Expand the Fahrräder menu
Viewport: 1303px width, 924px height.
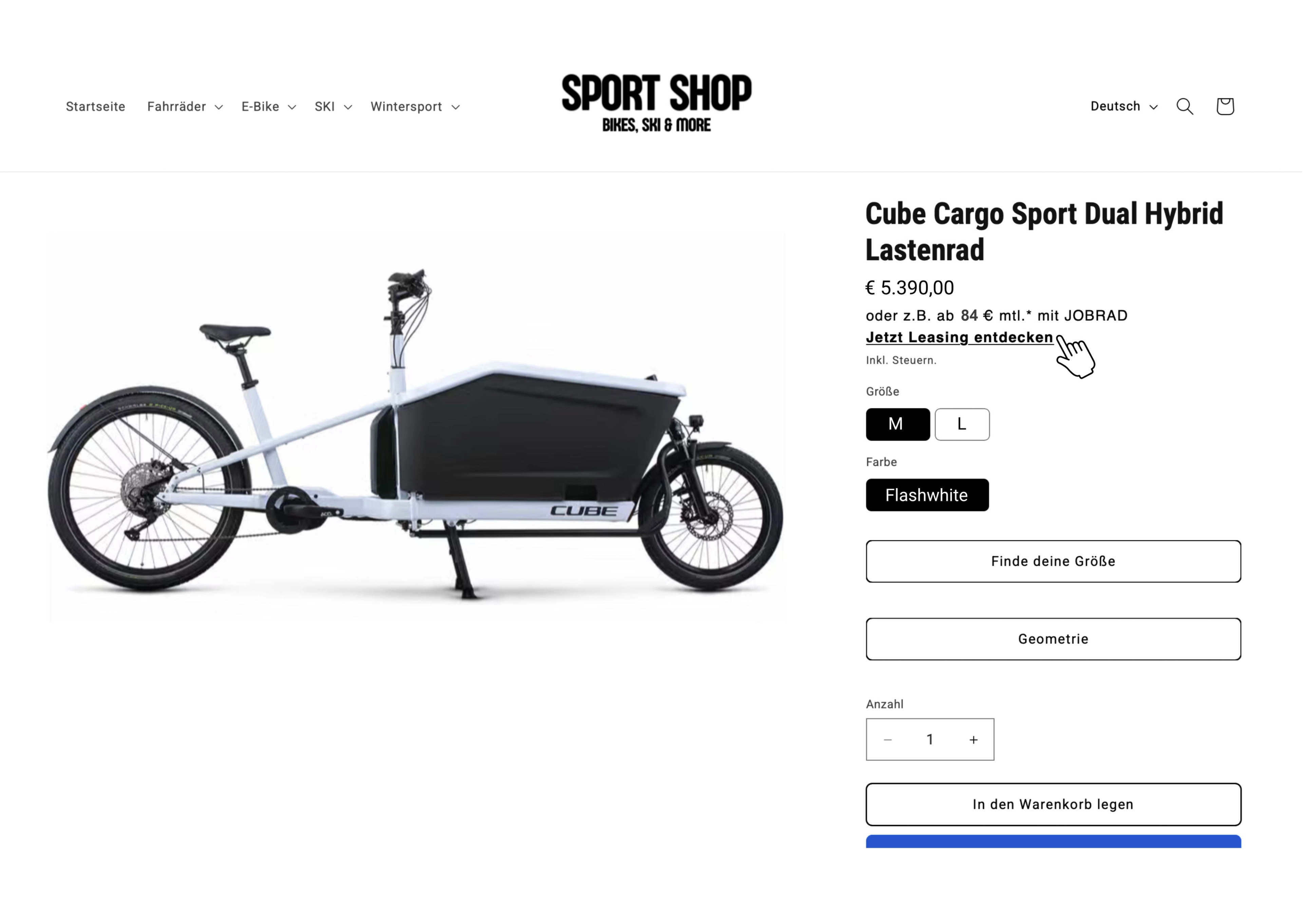coord(176,107)
